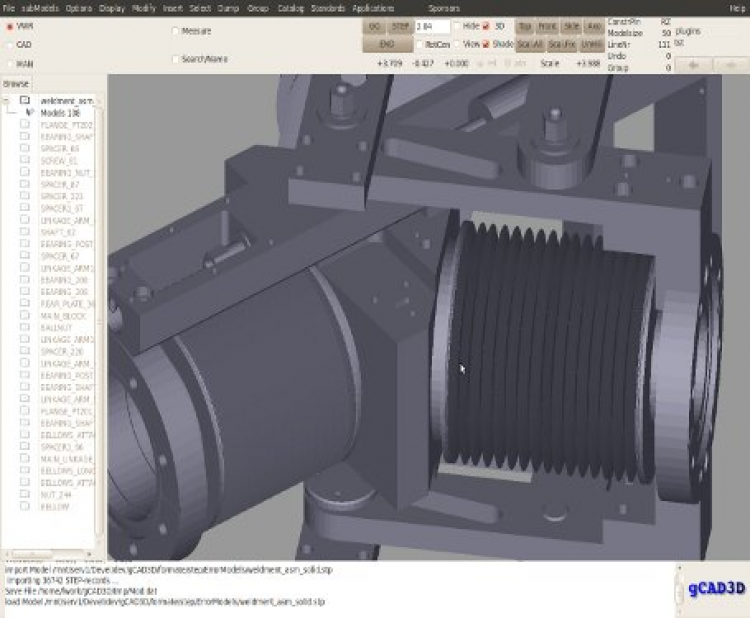
Task: Click the icon beside FLANGE_PT202 item
Action: [x=25, y=125]
